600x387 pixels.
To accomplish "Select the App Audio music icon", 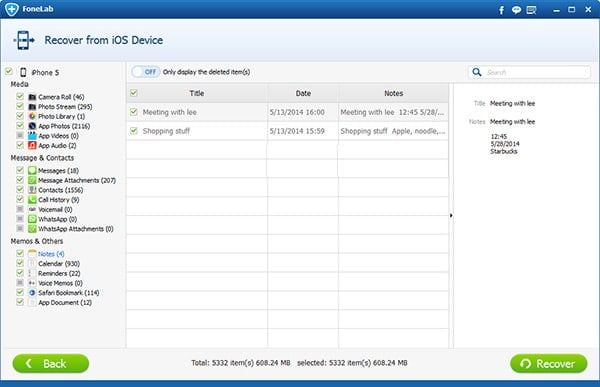I will tap(32, 145).
